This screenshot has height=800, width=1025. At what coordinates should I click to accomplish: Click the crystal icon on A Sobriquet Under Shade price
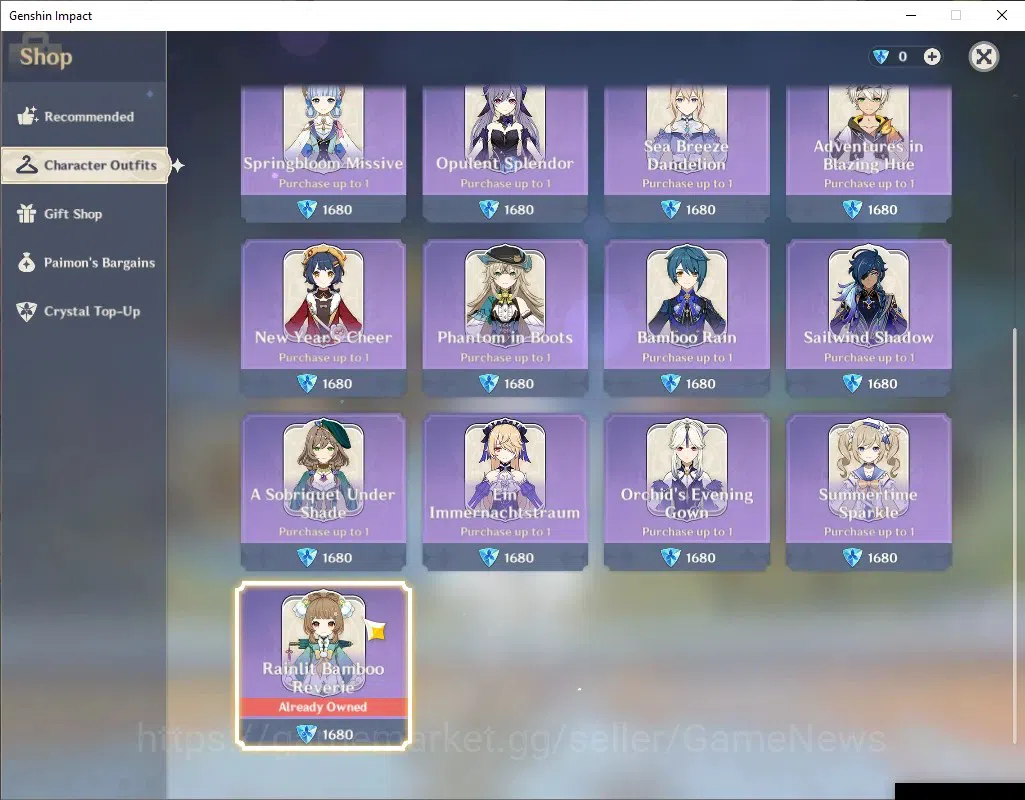coord(307,557)
